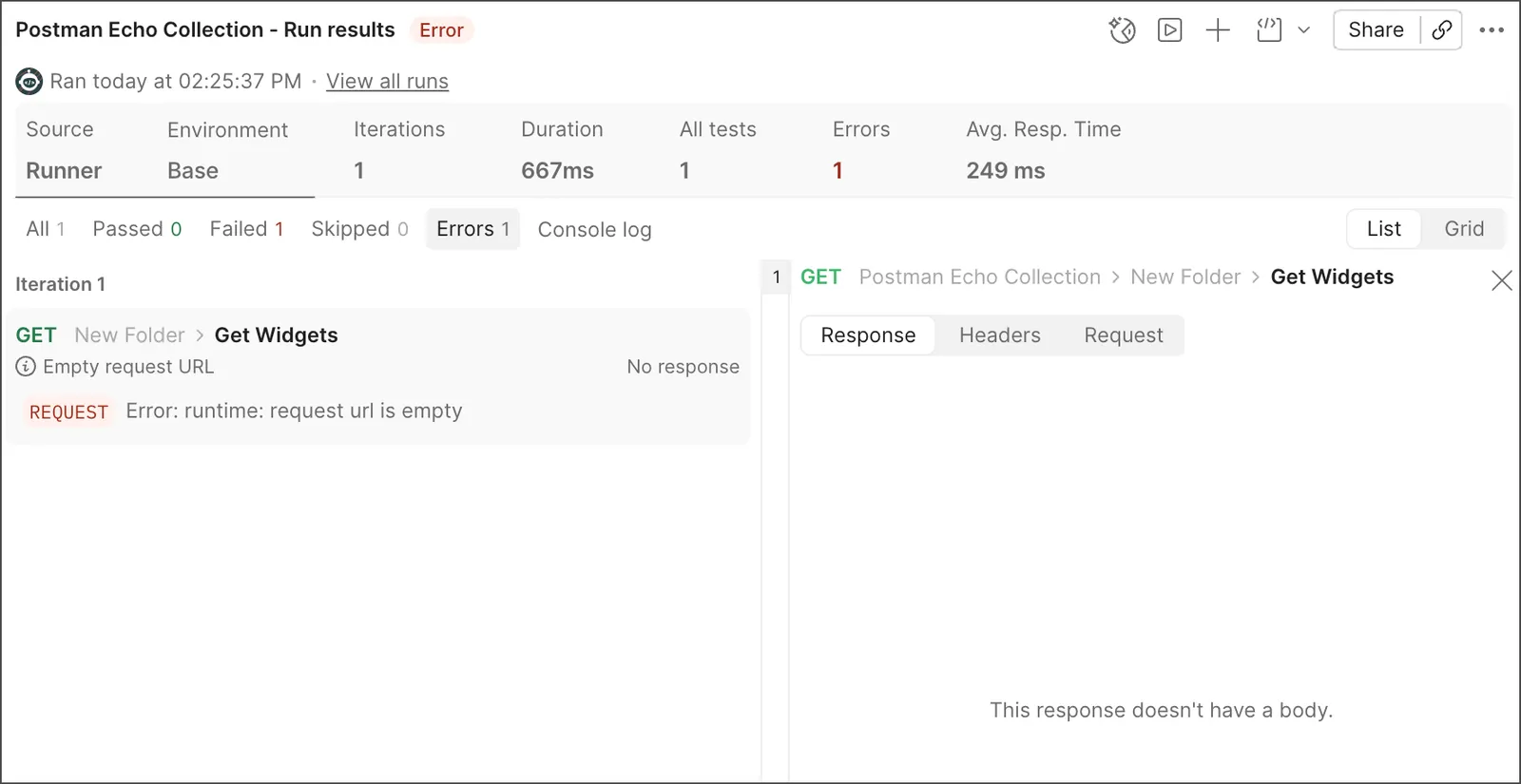The height and width of the screenshot is (784, 1521).
Task: Click the REQUEST error badge
Action: (68, 412)
